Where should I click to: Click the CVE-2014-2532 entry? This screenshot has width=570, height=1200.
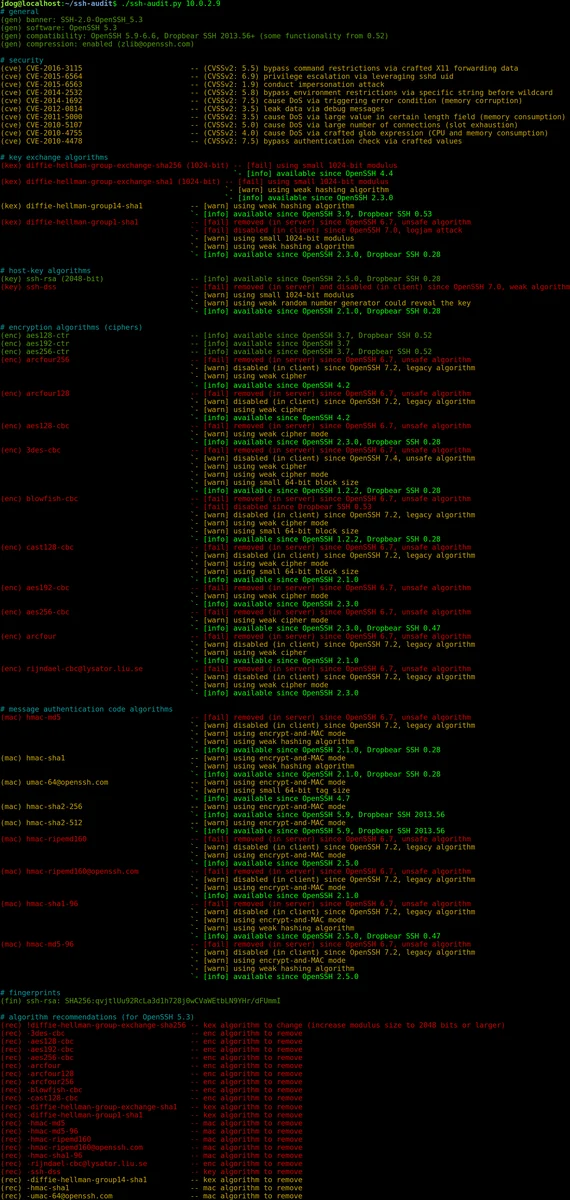click(279, 93)
